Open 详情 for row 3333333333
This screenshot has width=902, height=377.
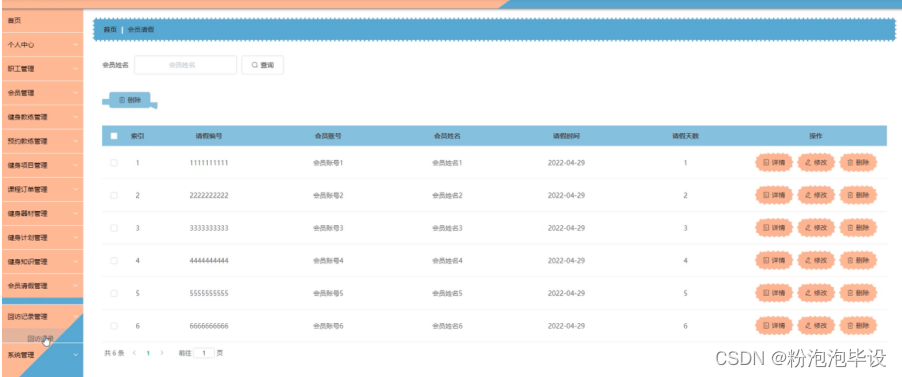click(774, 228)
